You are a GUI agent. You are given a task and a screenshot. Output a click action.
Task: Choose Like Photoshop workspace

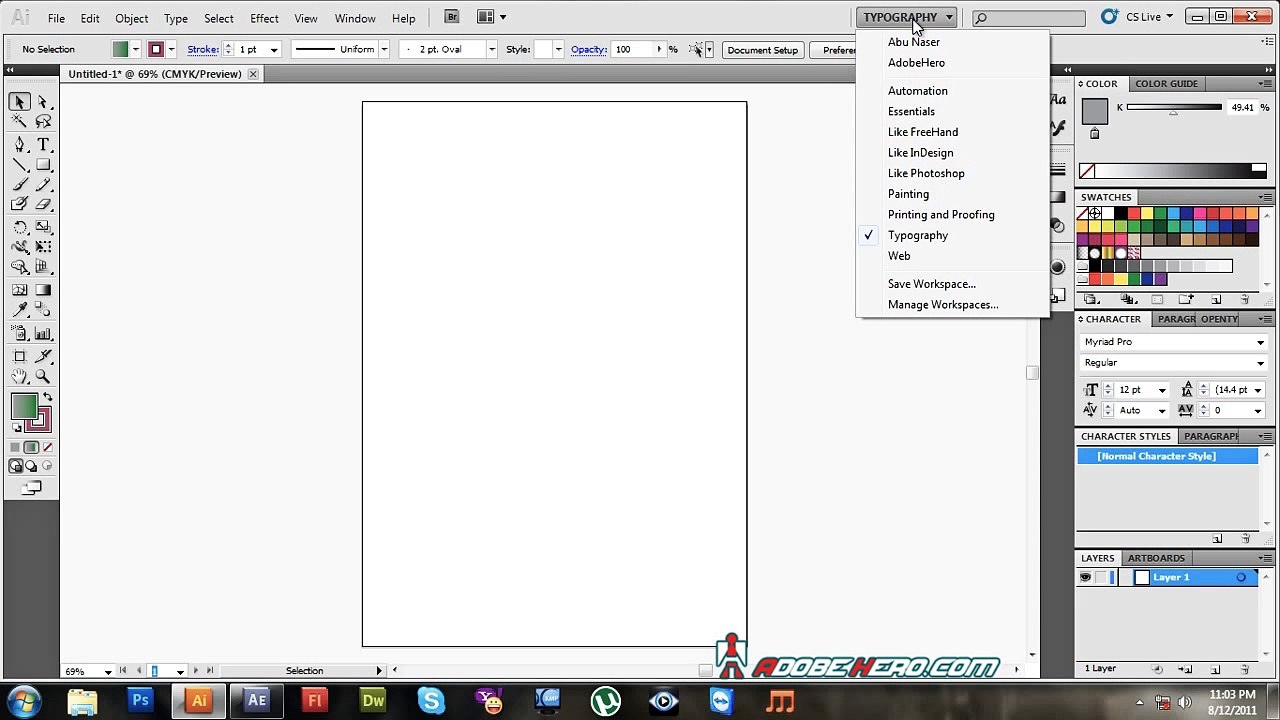click(926, 173)
